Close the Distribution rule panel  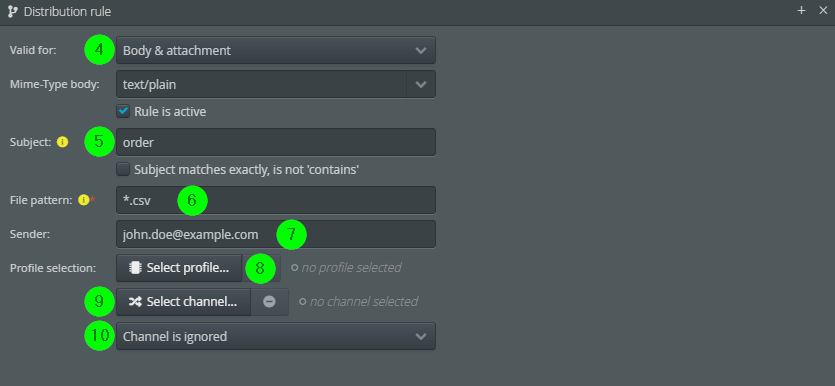click(x=823, y=10)
